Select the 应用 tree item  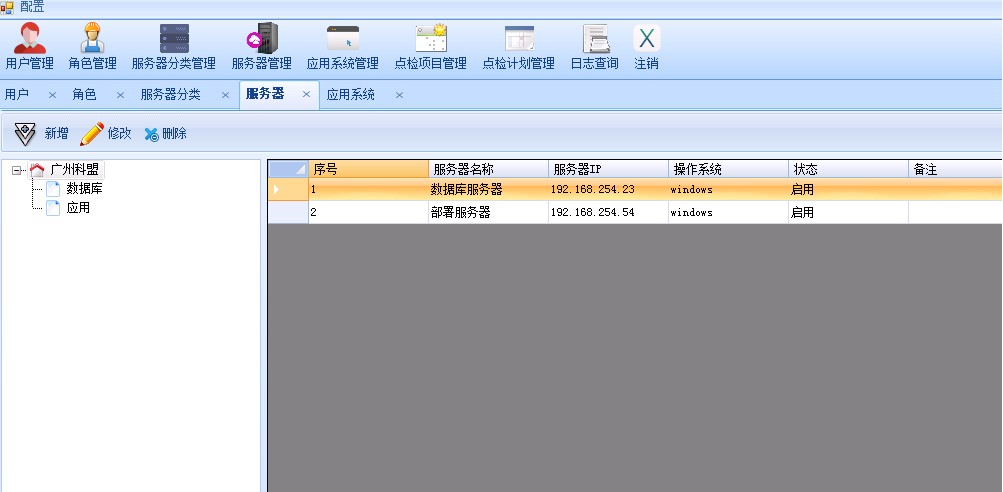click(x=78, y=208)
